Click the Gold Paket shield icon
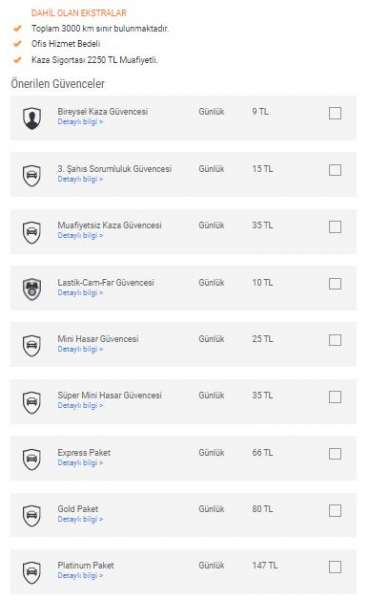Image resolution: width=369 pixels, height=600 pixels. point(32,516)
